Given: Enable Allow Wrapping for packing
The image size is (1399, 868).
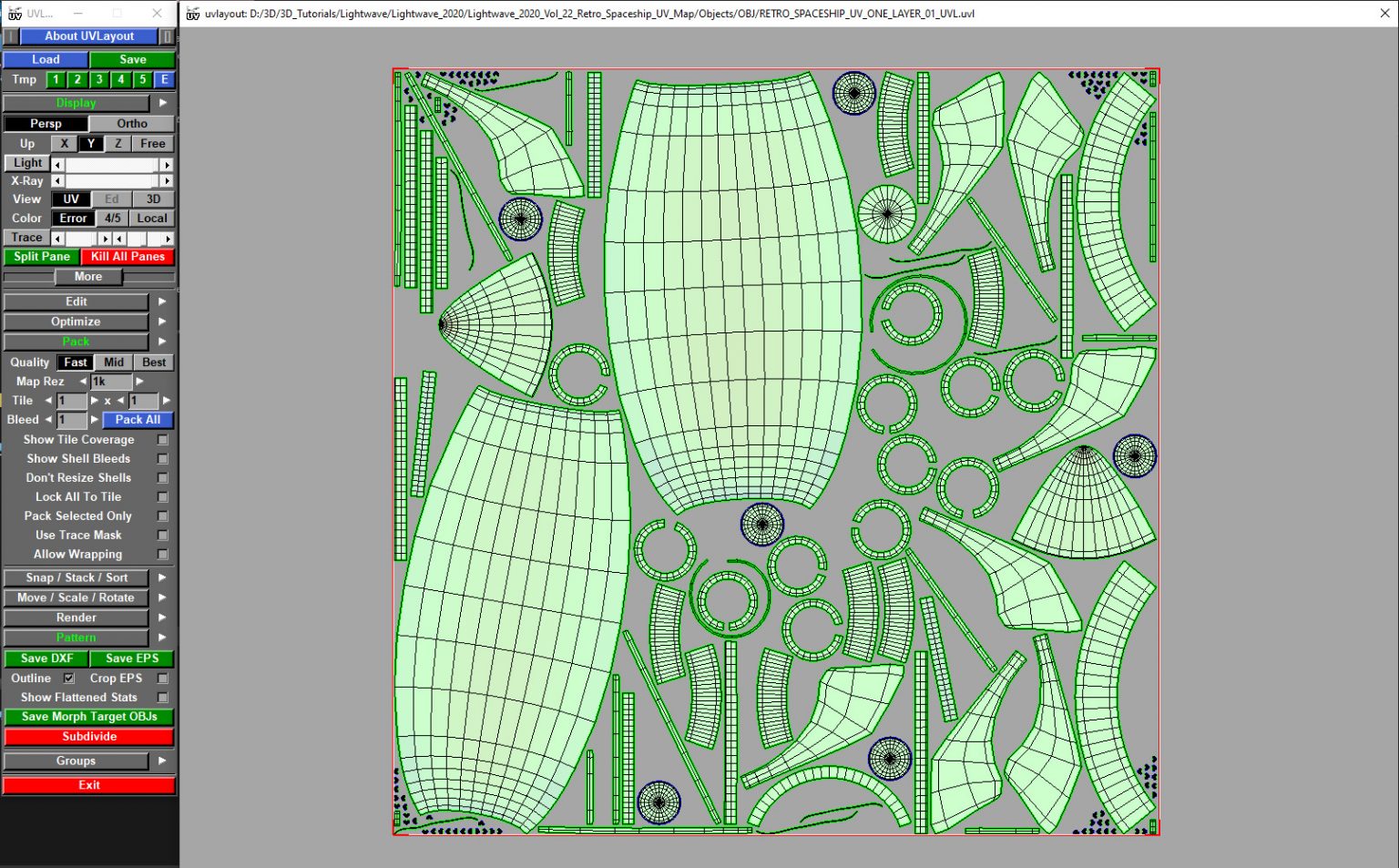Looking at the screenshot, I should coord(161,554).
